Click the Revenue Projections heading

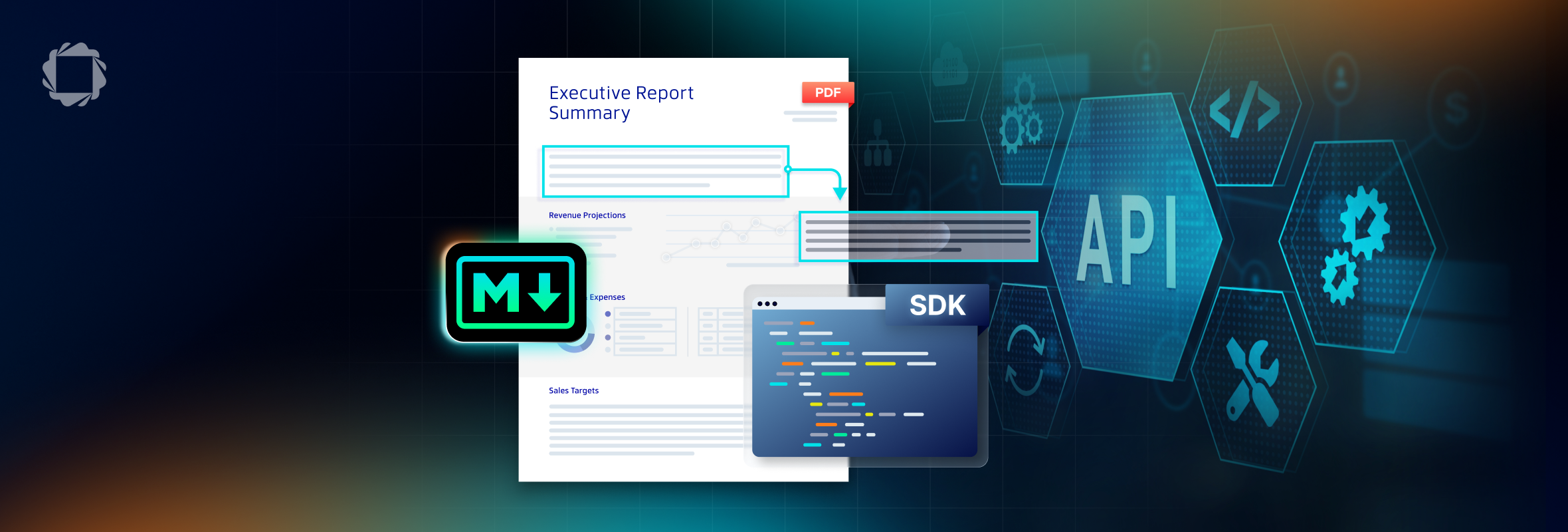[587, 215]
